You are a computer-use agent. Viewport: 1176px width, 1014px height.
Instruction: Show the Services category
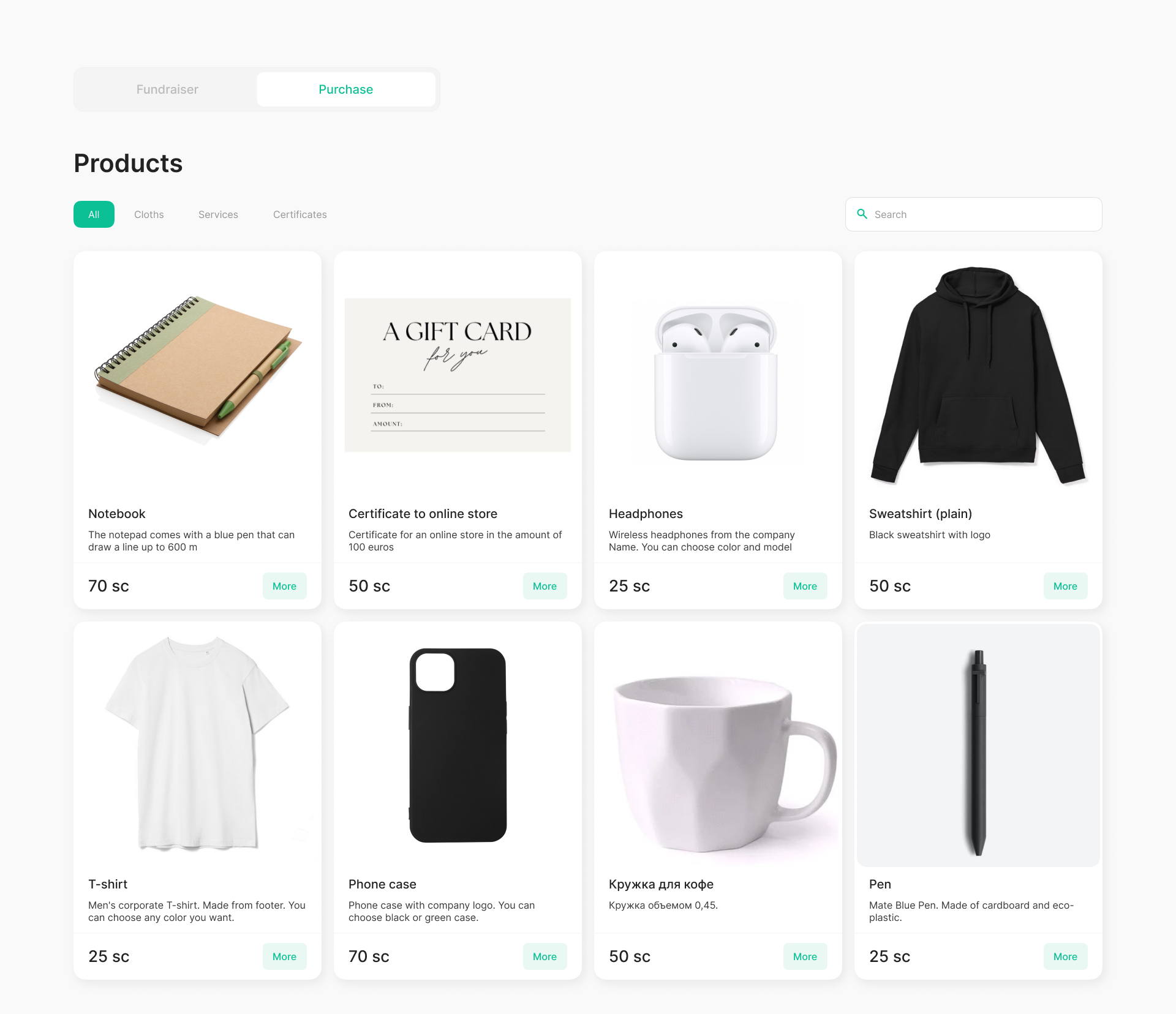218,214
